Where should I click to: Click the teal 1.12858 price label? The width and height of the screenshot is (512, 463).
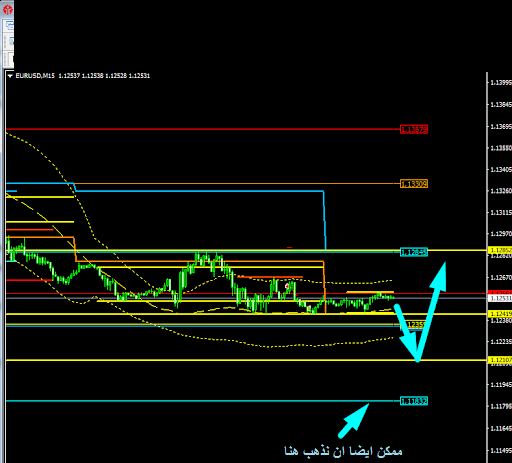pyautogui.click(x=414, y=252)
